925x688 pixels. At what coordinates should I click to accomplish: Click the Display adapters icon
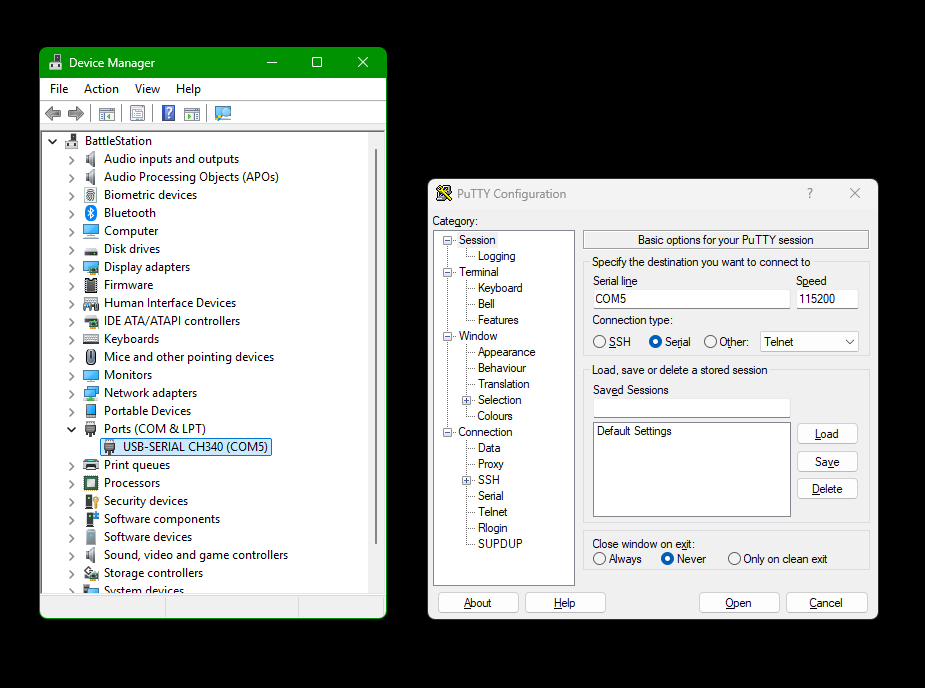[x=91, y=267]
